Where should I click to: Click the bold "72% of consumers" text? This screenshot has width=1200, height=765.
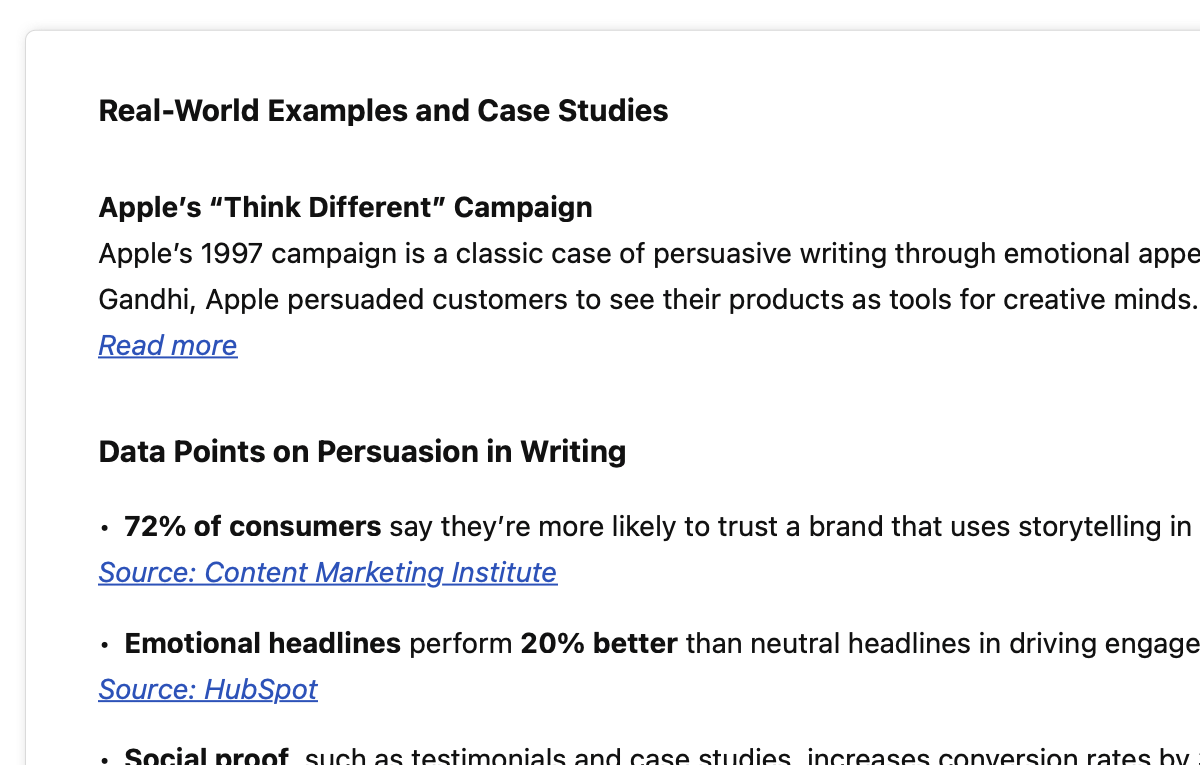click(252, 526)
